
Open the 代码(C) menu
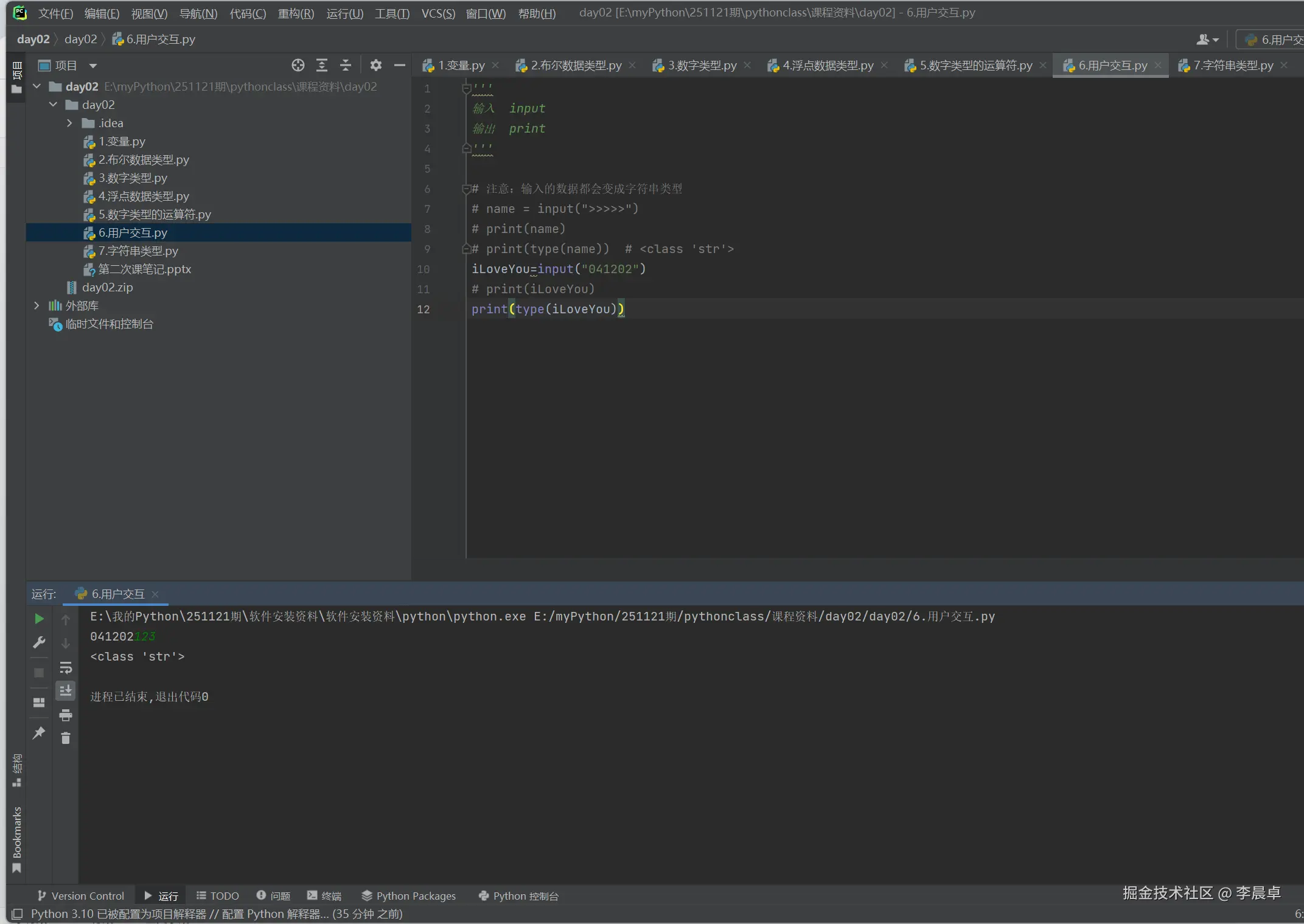[x=247, y=13]
